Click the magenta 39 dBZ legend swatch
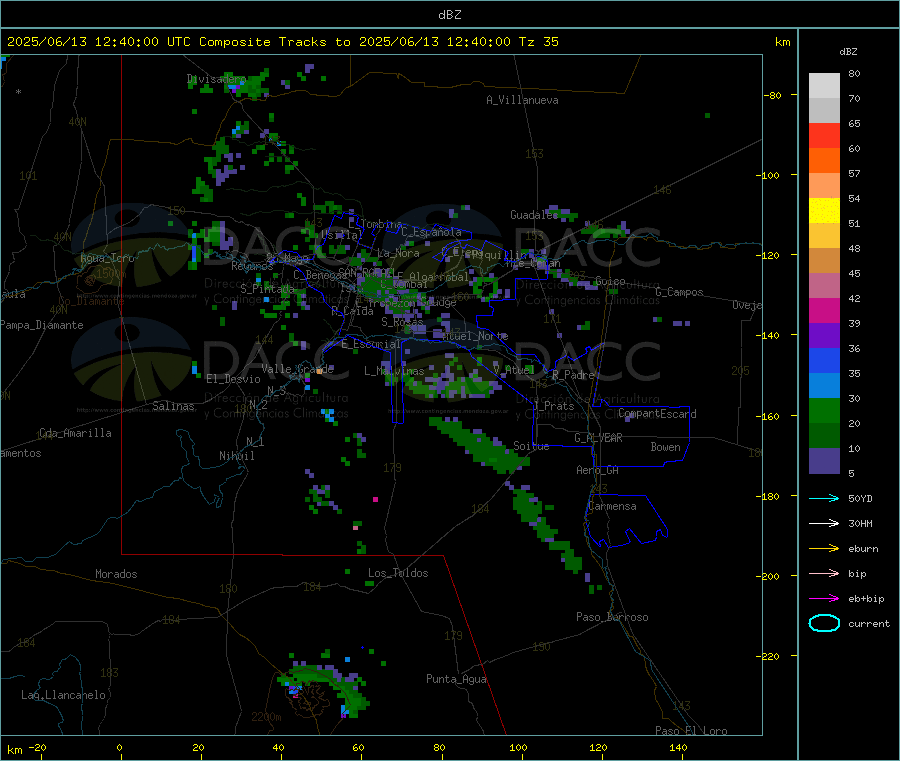This screenshot has width=900, height=761. [x=824, y=310]
